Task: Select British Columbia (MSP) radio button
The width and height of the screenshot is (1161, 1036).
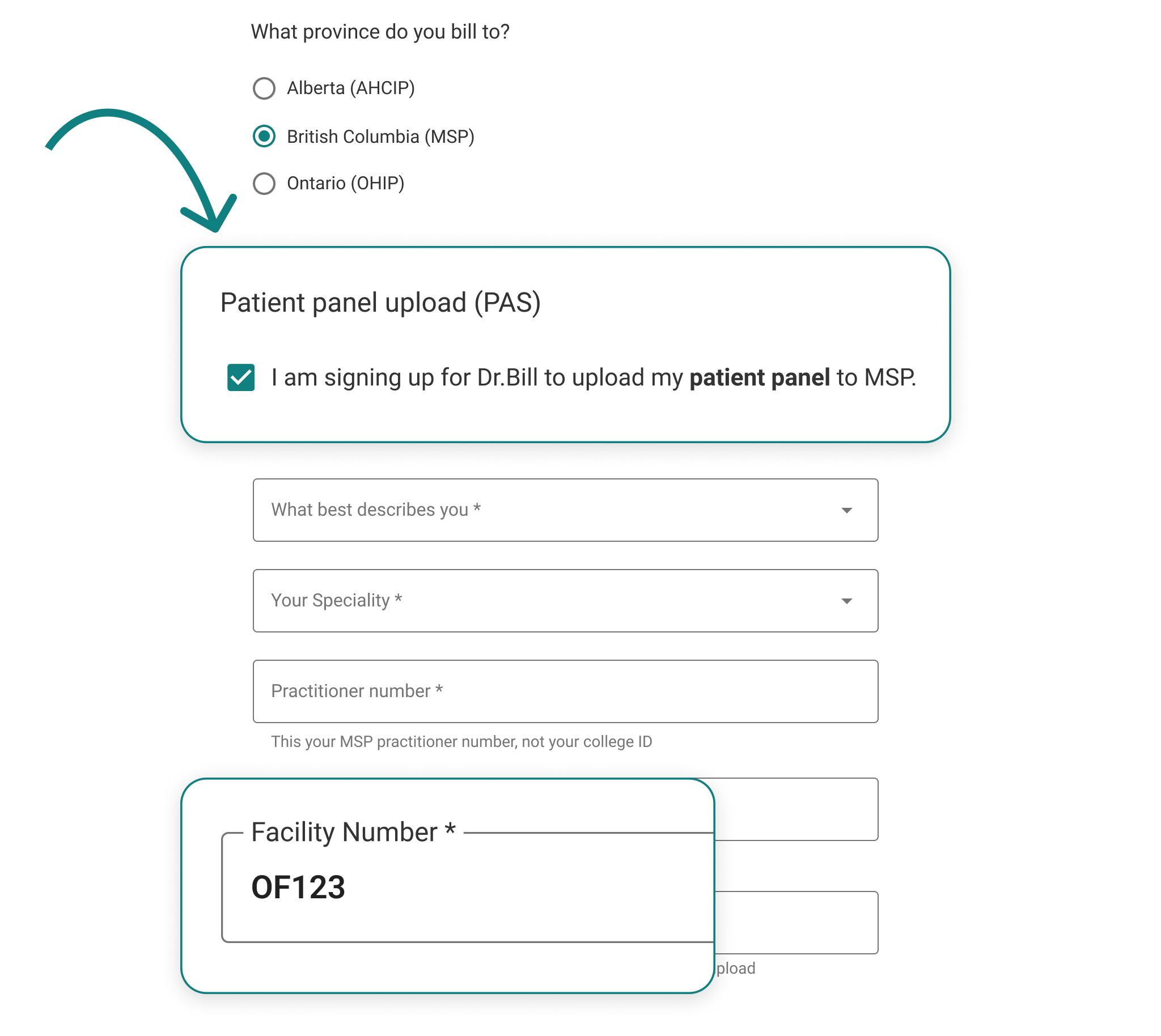Action: tap(263, 136)
